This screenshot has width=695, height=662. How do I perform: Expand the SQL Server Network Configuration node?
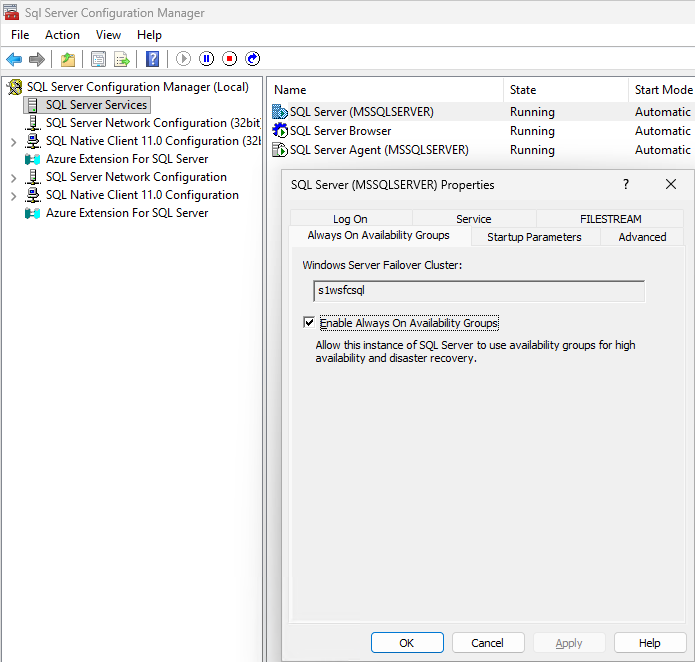click(14, 178)
